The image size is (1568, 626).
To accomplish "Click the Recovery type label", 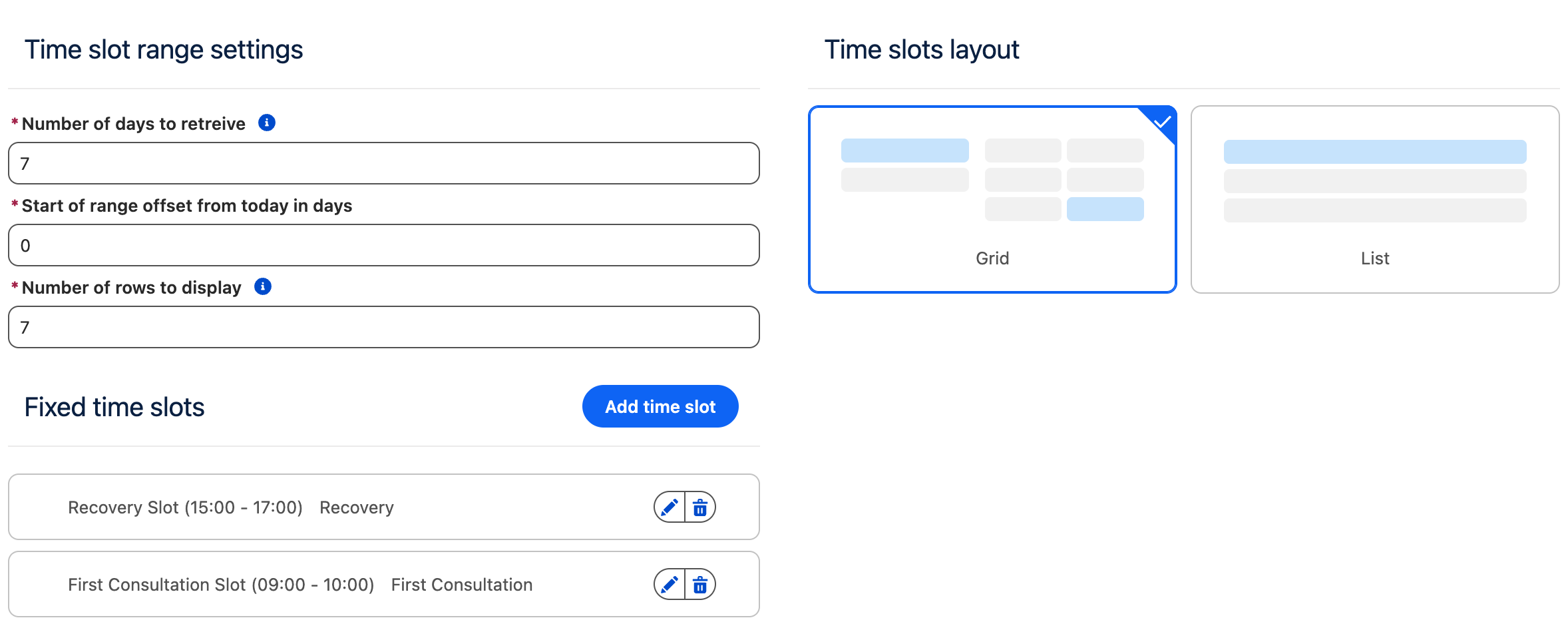I will coord(357,507).
